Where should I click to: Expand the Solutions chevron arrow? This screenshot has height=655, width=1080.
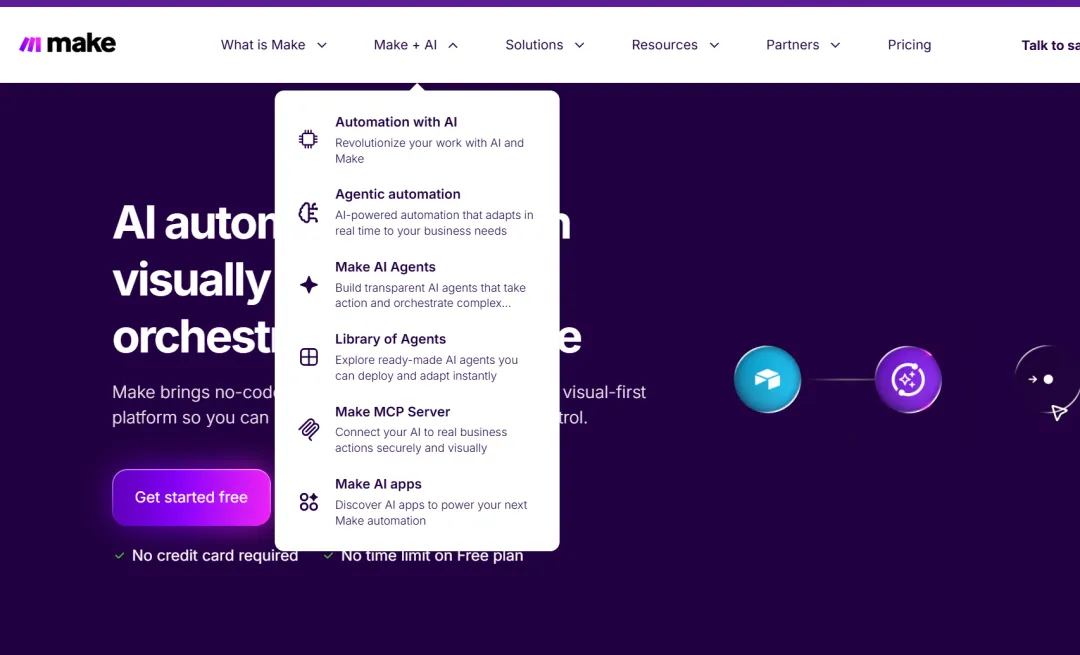tap(579, 45)
